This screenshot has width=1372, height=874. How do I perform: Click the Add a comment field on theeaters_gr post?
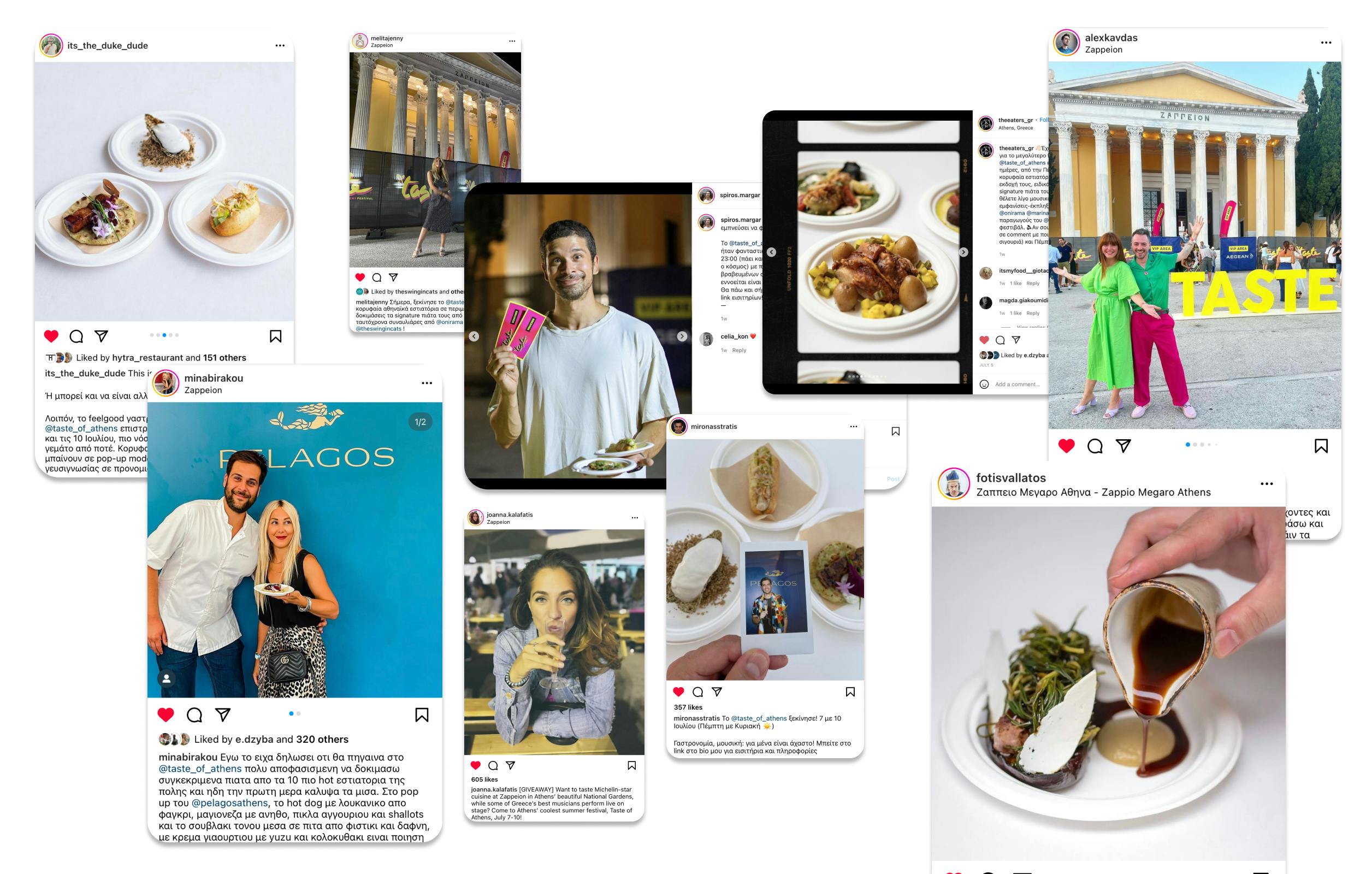pos(1017,384)
